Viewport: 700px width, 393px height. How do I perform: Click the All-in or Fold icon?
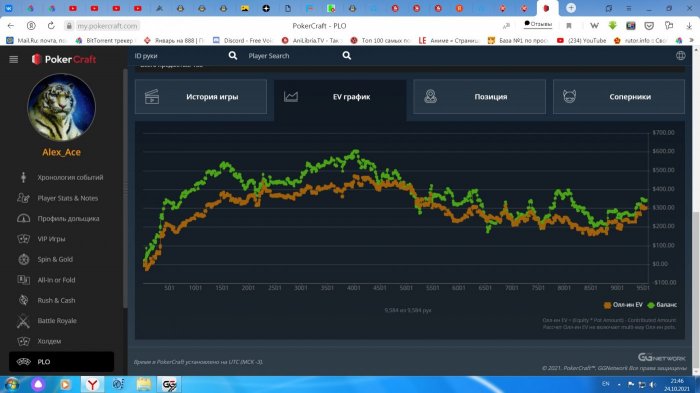pyautogui.click(x=23, y=280)
